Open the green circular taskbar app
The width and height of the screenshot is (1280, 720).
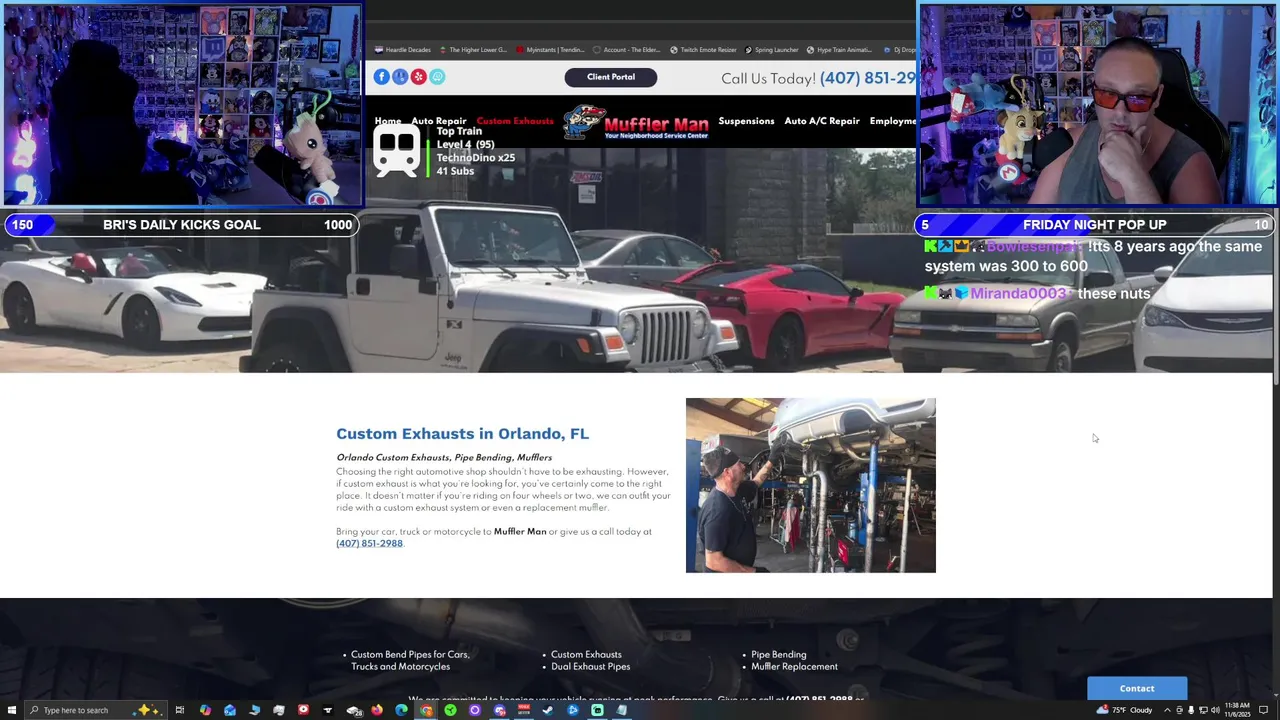(x=450, y=710)
